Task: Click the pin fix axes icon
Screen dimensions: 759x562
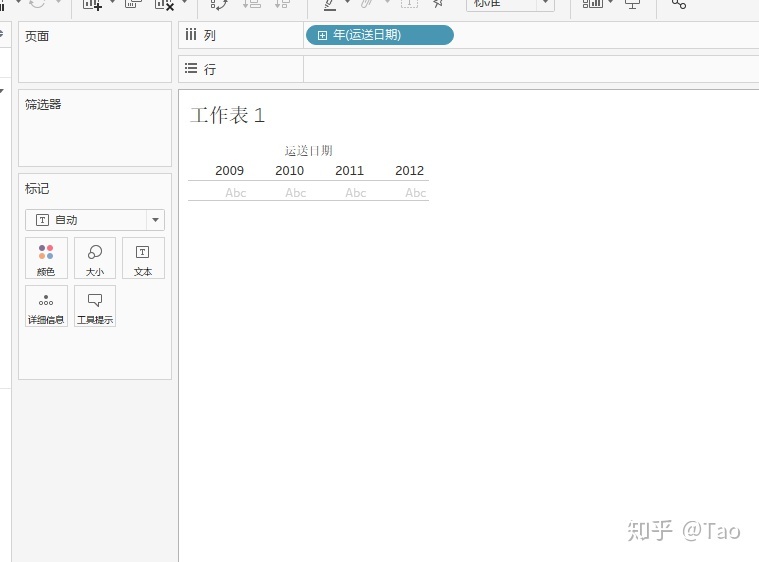Action: (438, 3)
